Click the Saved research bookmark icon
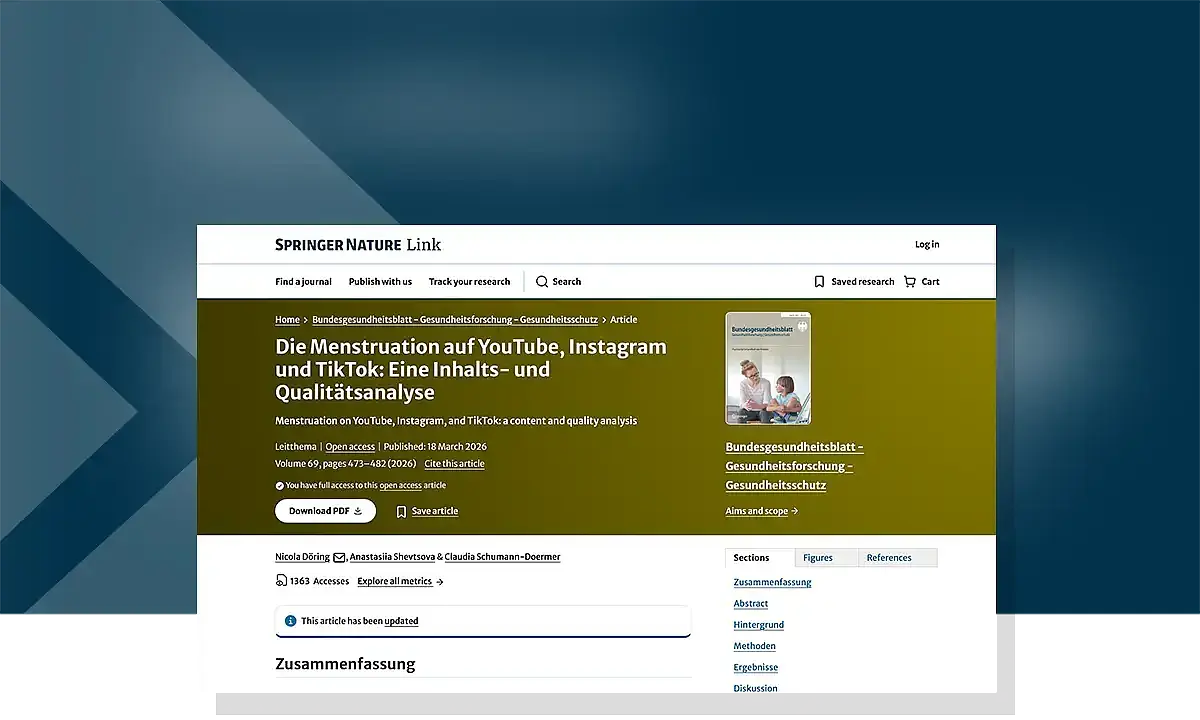Viewport: 1200px width, 720px height. tap(819, 282)
